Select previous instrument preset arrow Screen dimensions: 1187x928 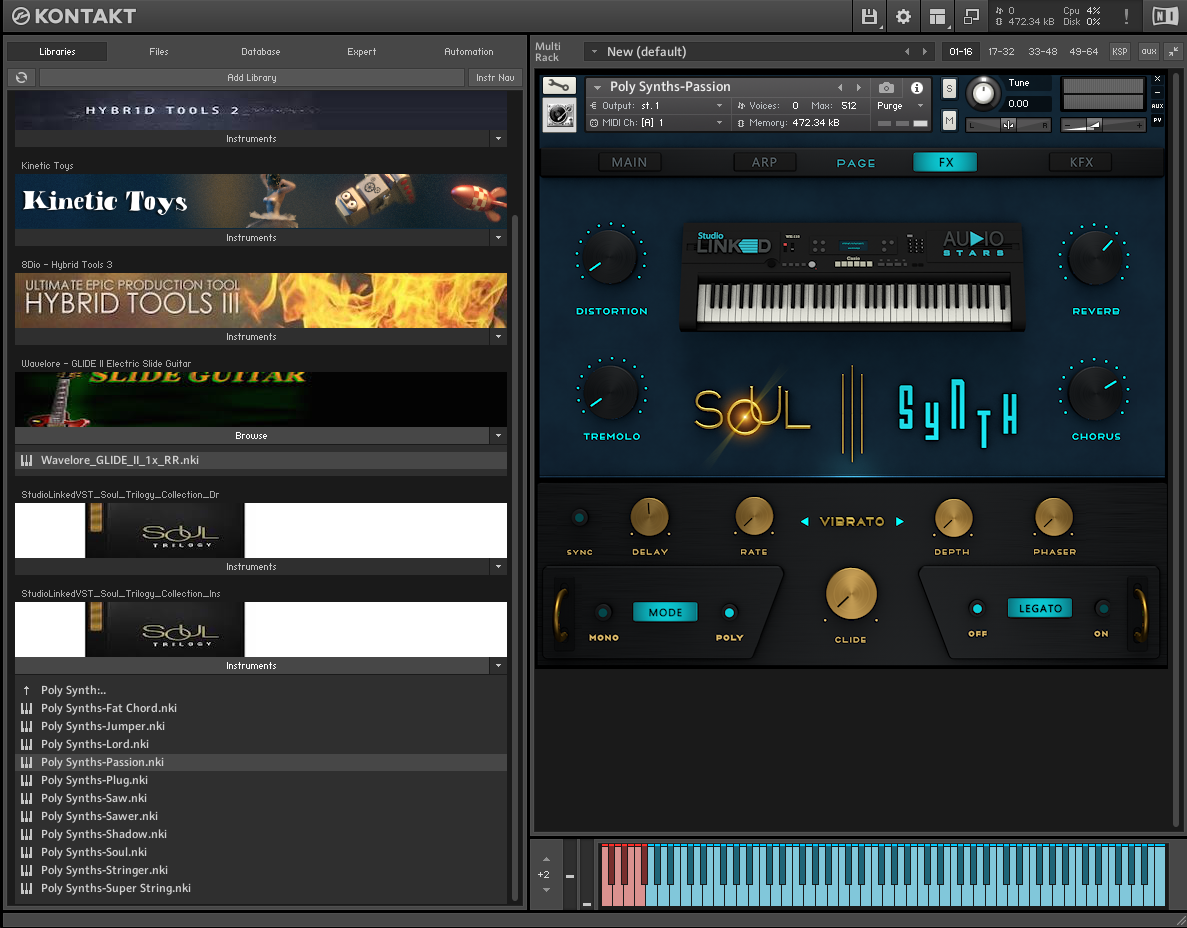coord(840,87)
